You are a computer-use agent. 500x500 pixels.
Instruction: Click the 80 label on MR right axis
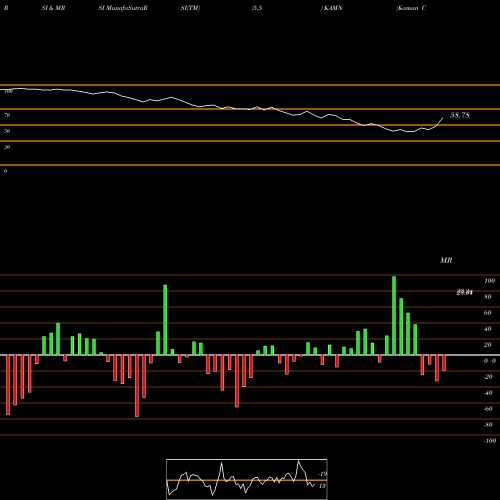click(488, 297)
